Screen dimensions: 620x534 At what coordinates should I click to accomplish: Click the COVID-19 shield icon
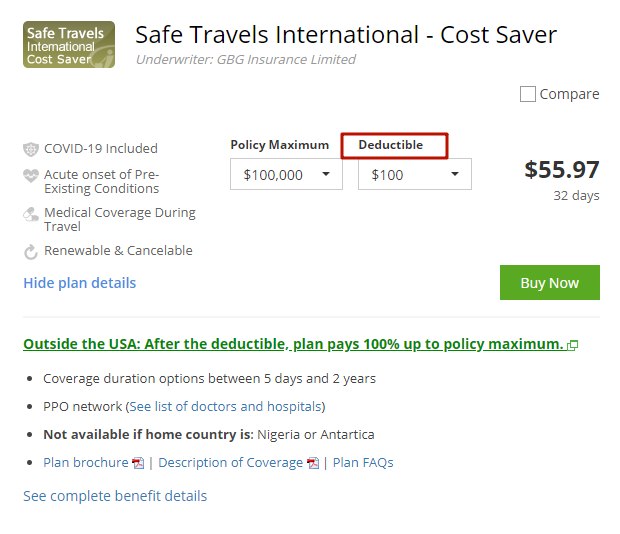click(x=31, y=149)
